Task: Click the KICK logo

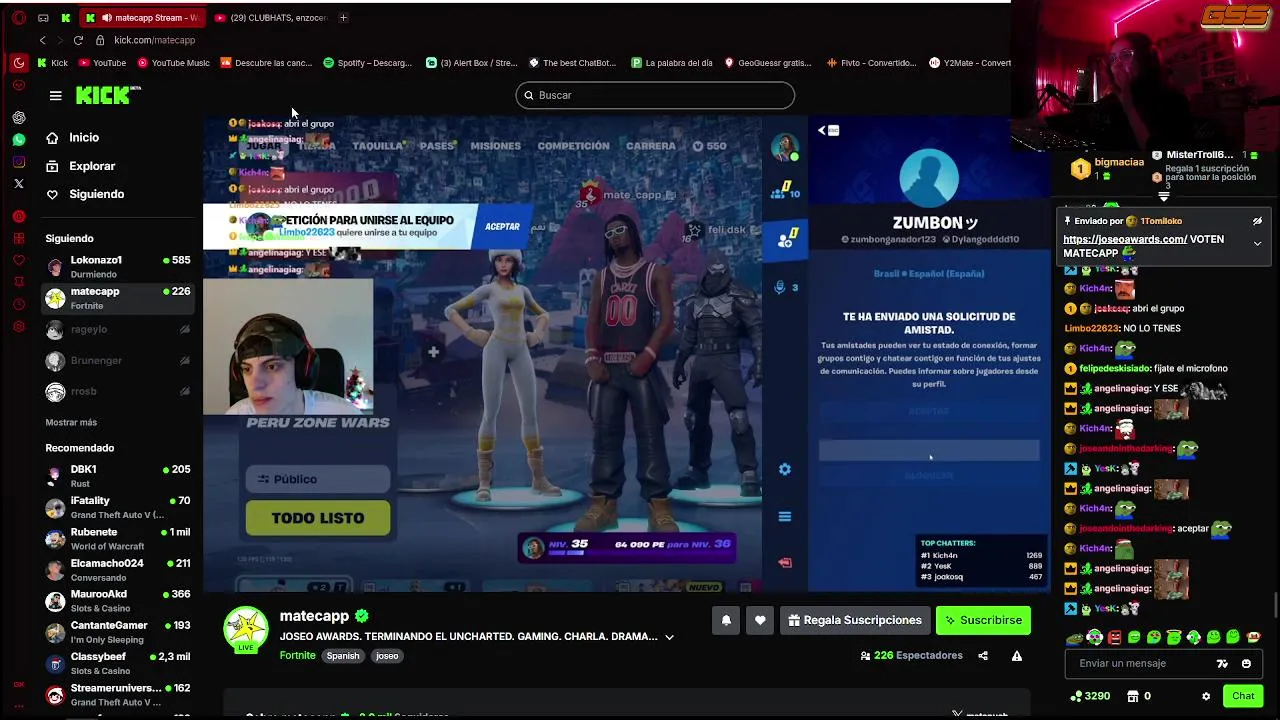Action: click(x=108, y=95)
